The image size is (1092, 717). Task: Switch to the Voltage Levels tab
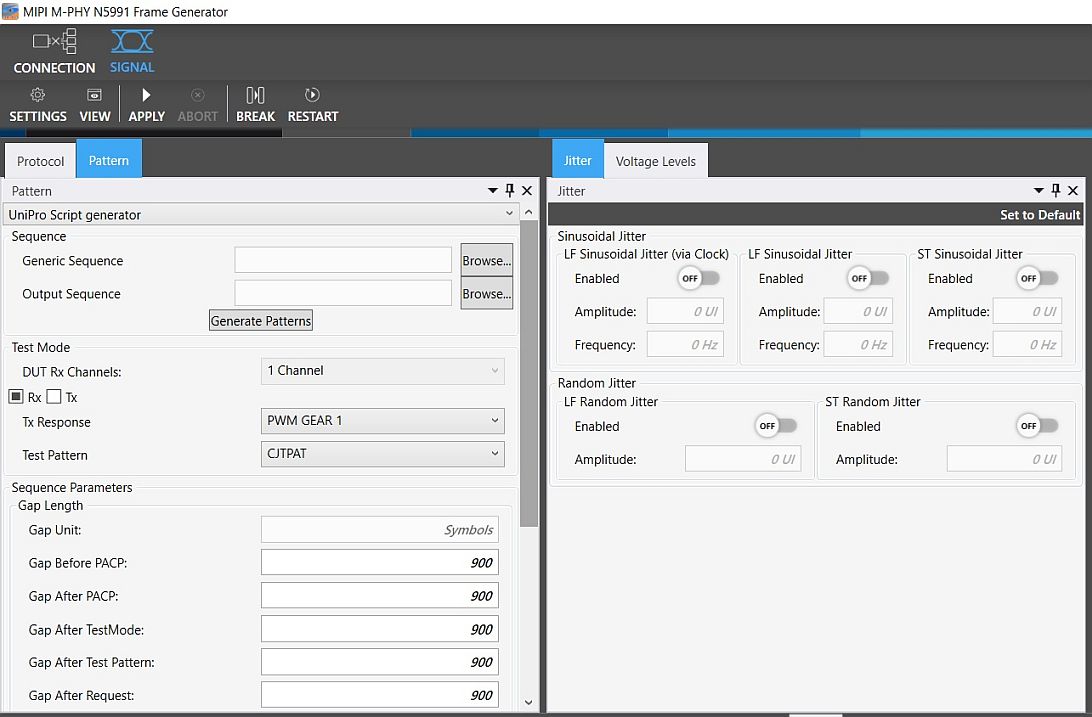click(656, 160)
